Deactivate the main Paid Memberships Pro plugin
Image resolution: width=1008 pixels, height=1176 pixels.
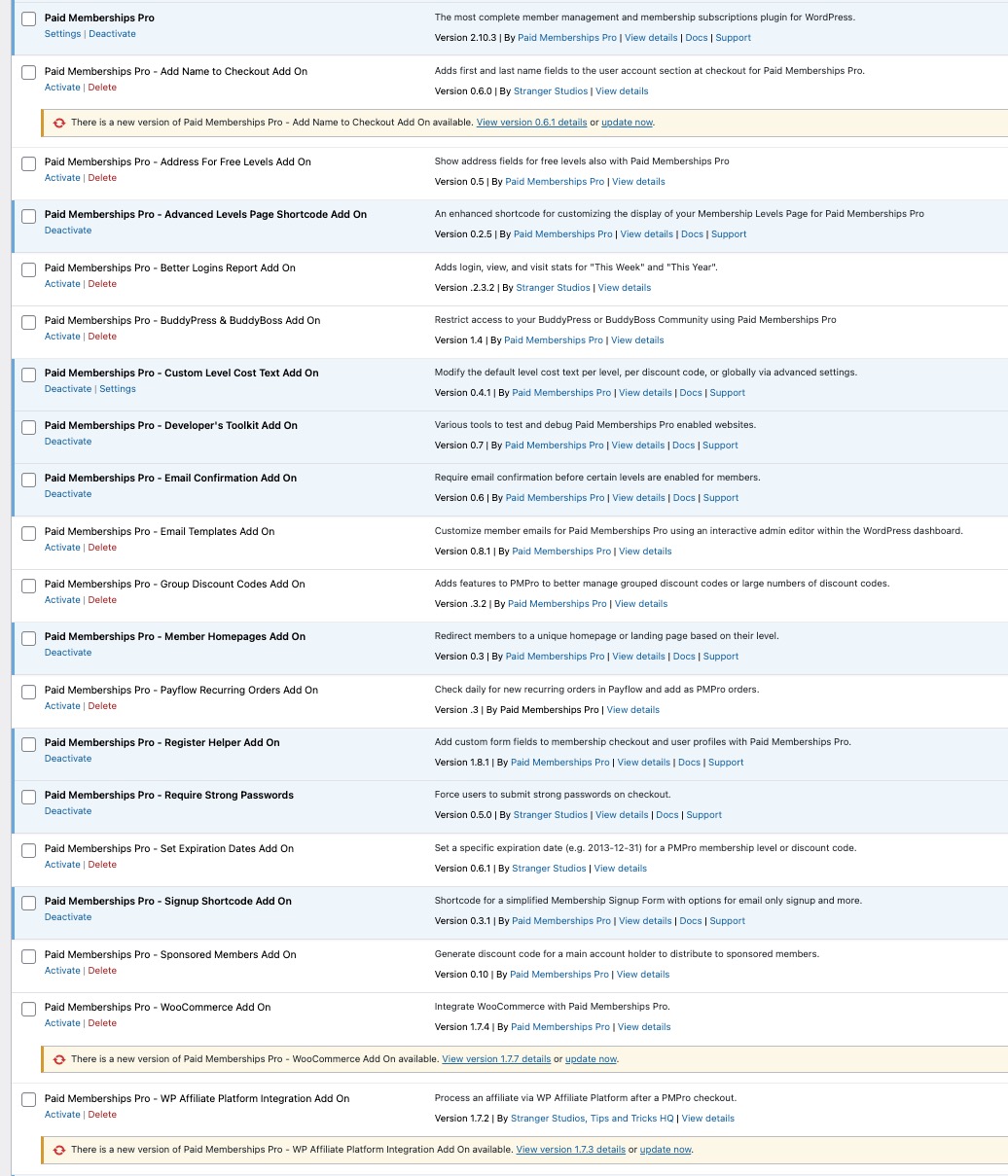coord(112,34)
